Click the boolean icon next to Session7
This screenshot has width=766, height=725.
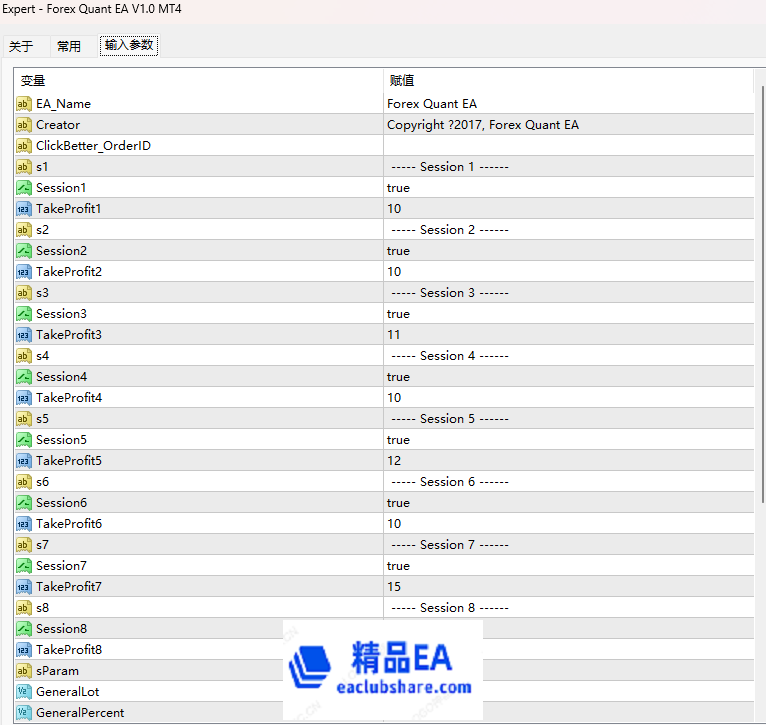[x=23, y=566]
